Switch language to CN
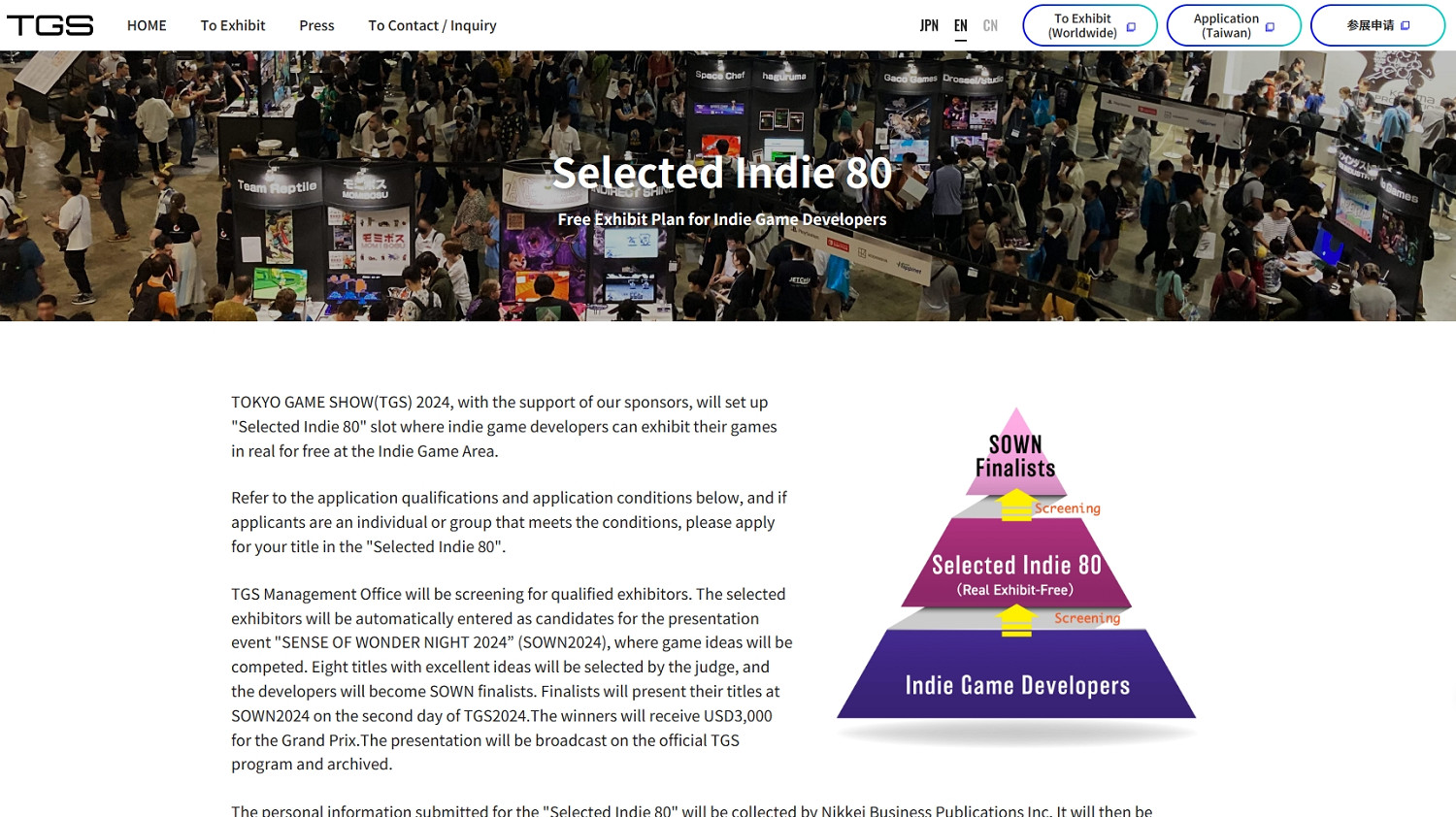This screenshot has width=1456, height=817. tap(990, 25)
